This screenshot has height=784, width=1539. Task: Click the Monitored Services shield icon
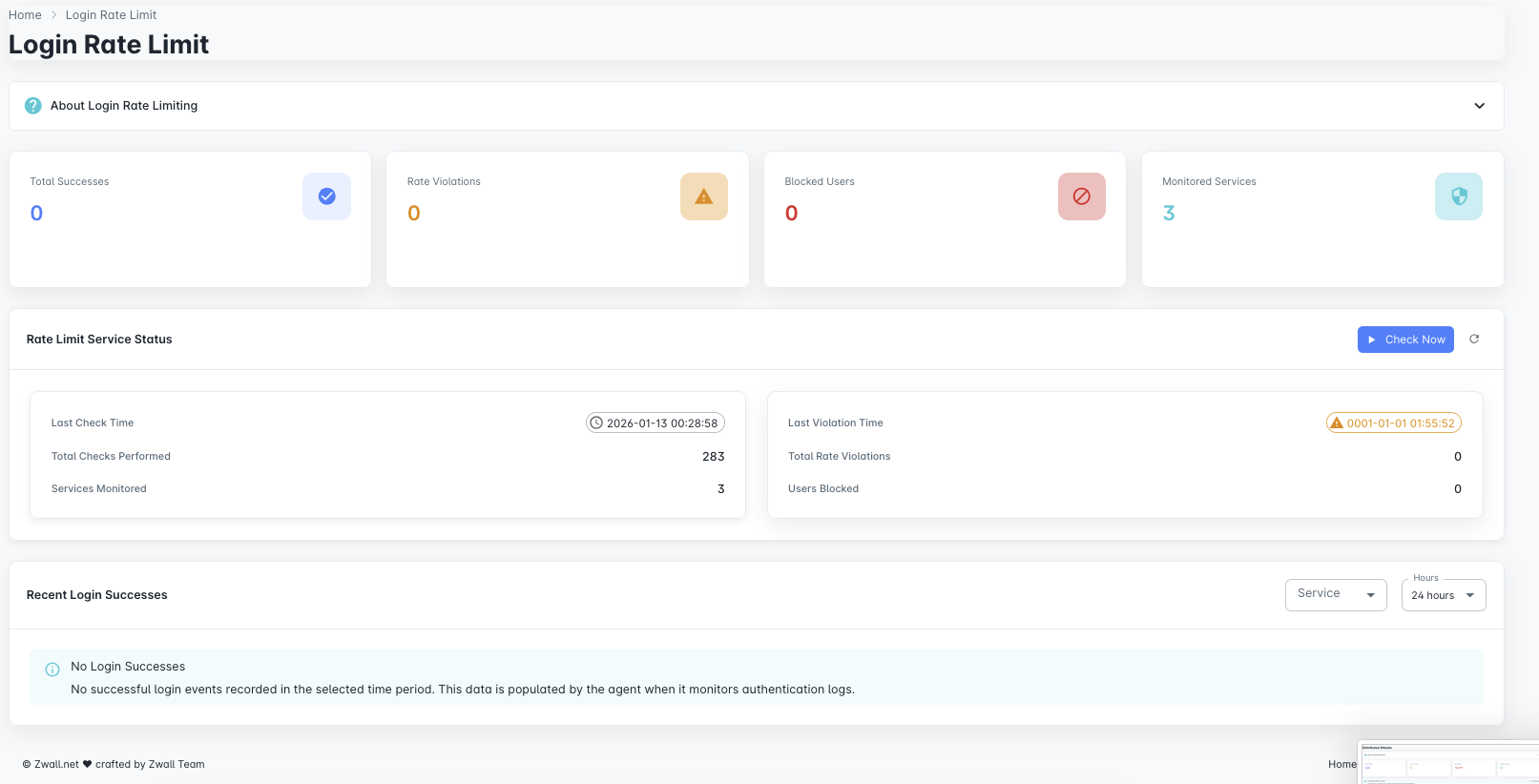click(x=1458, y=196)
